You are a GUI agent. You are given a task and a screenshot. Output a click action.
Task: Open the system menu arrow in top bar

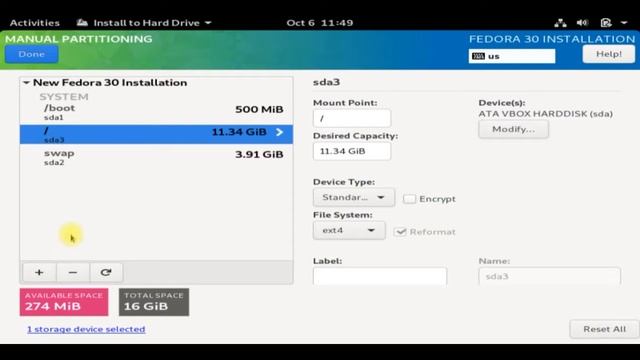click(624, 23)
